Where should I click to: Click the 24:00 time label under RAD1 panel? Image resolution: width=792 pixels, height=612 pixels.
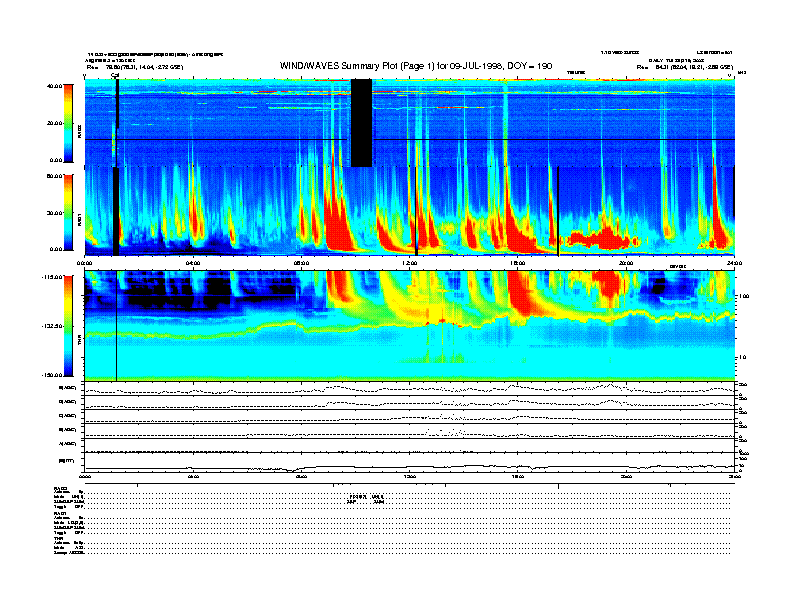click(734, 263)
